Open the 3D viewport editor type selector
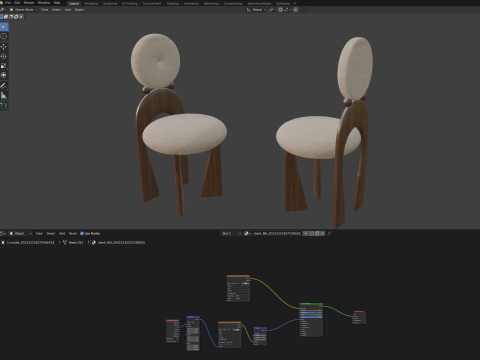 3,10
